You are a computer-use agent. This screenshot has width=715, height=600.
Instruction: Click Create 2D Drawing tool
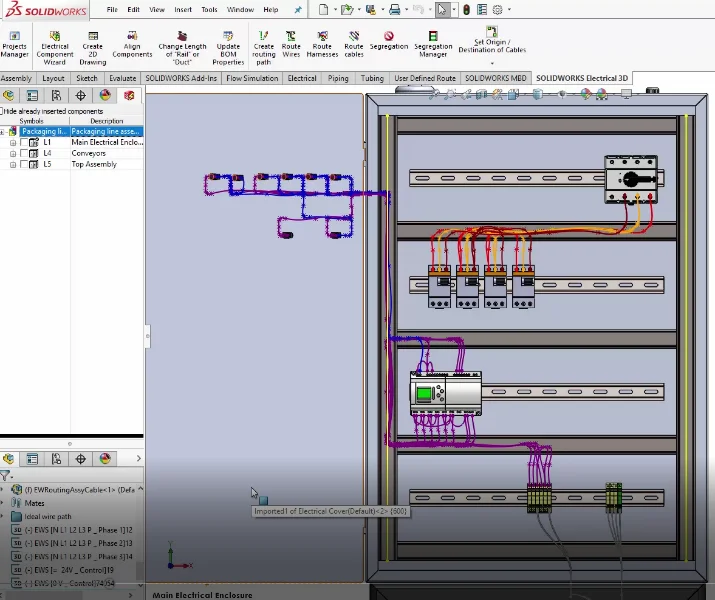(92, 44)
